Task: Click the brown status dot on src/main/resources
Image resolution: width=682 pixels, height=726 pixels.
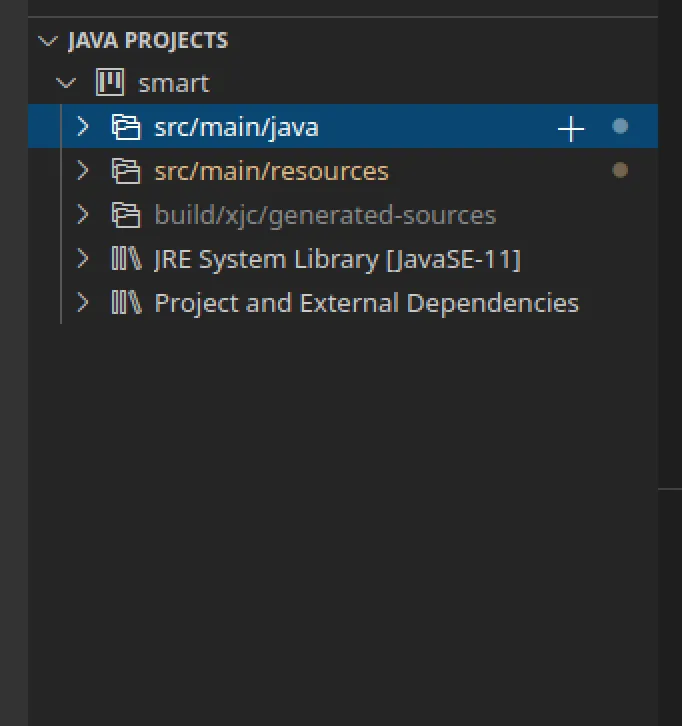Action: pyautogui.click(x=620, y=170)
